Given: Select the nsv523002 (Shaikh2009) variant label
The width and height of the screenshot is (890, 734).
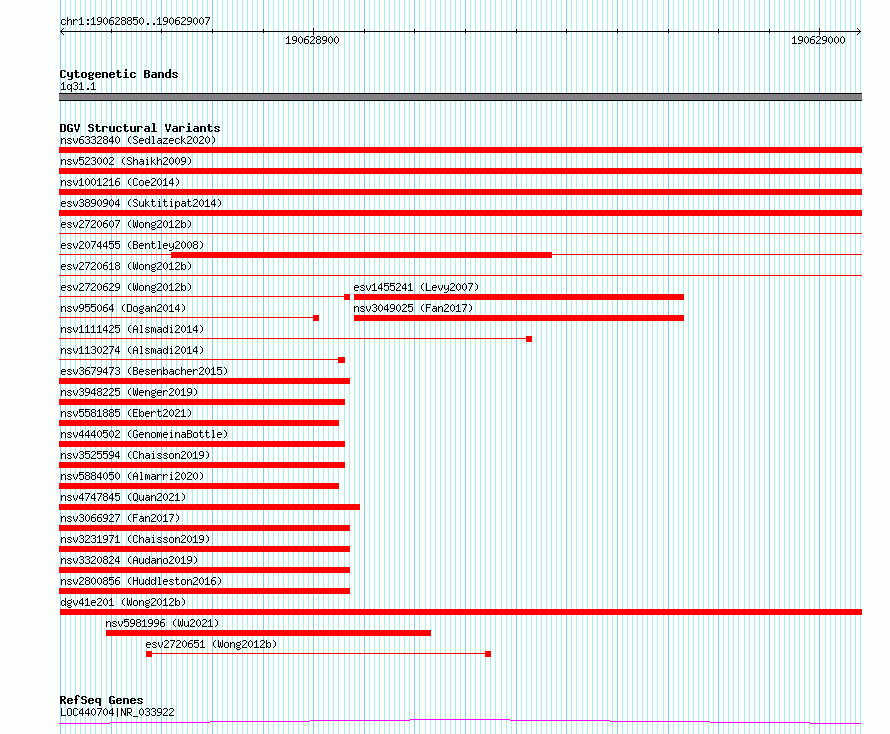Looking at the screenshot, I should coord(126,161).
